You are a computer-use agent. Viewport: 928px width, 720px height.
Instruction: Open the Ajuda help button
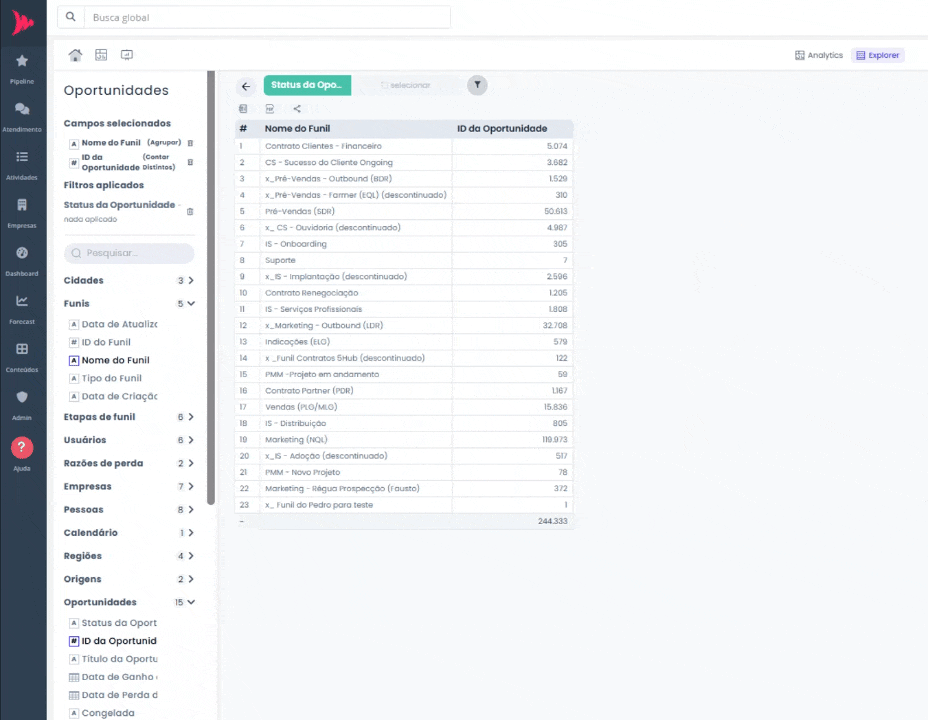22,449
